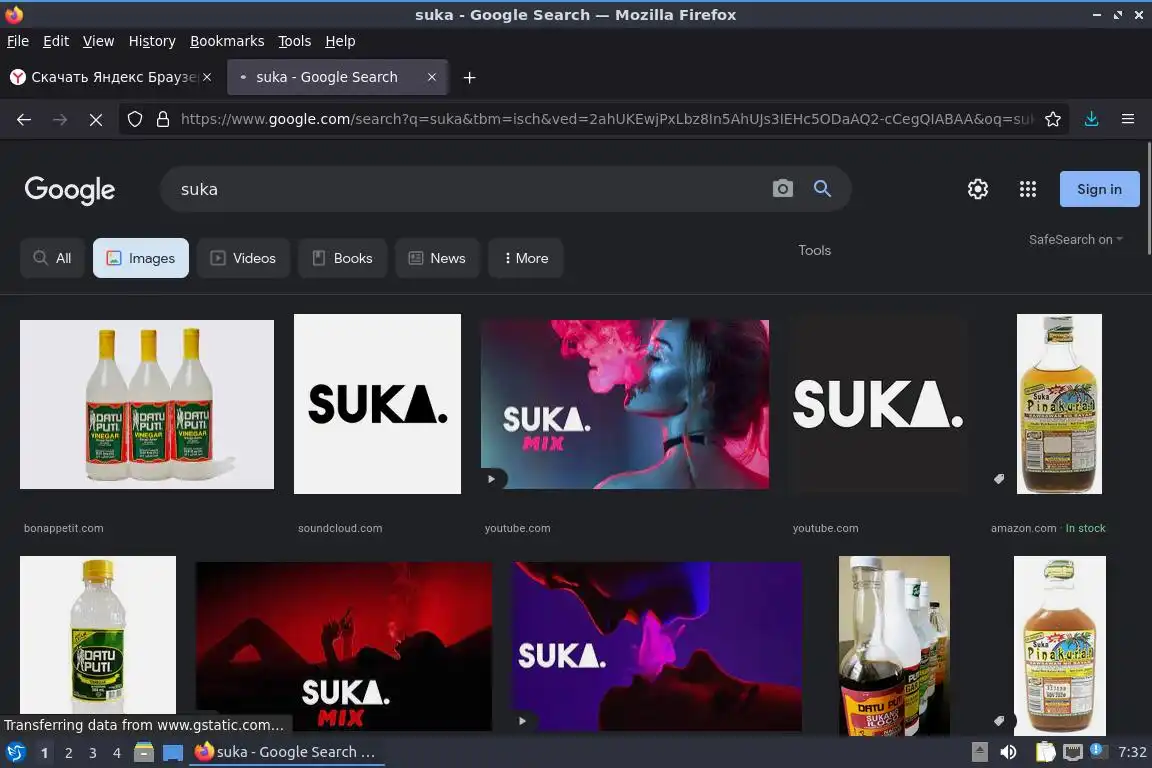Switch to the Yandex Browser tab
Viewport: 1152px width, 768px height.
tap(110, 77)
